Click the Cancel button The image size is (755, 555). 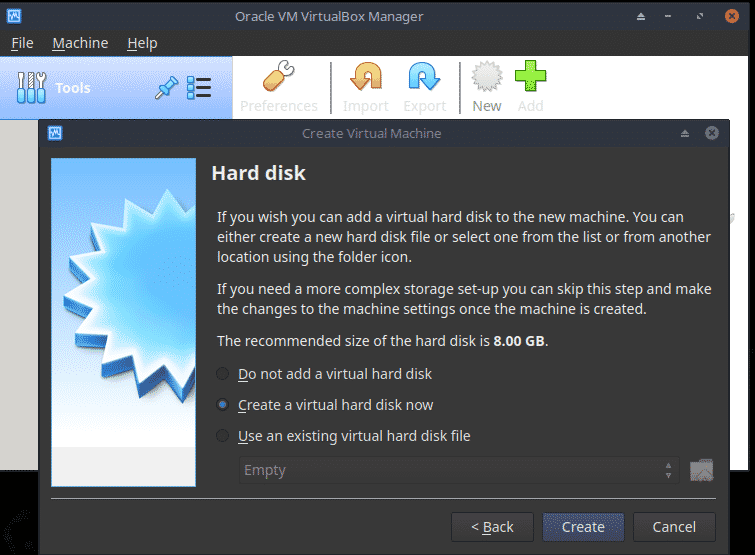[674, 527]
